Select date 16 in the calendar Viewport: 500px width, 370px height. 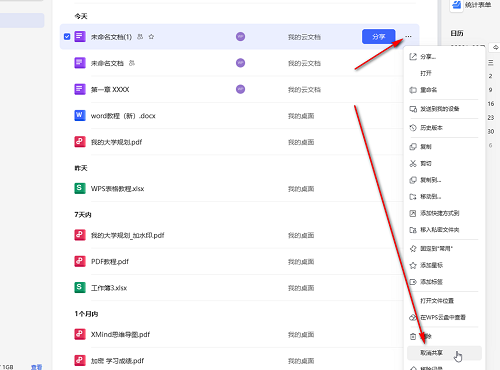click(x=491, y=104)
